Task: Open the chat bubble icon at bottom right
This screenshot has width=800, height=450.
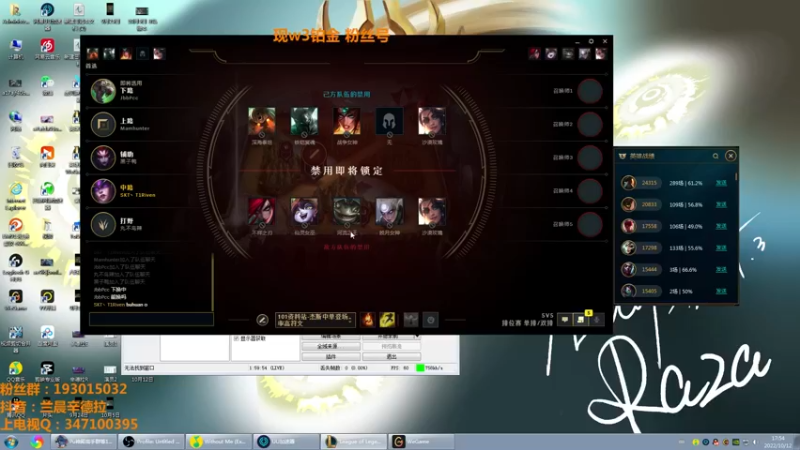Action: pos(565,319)
